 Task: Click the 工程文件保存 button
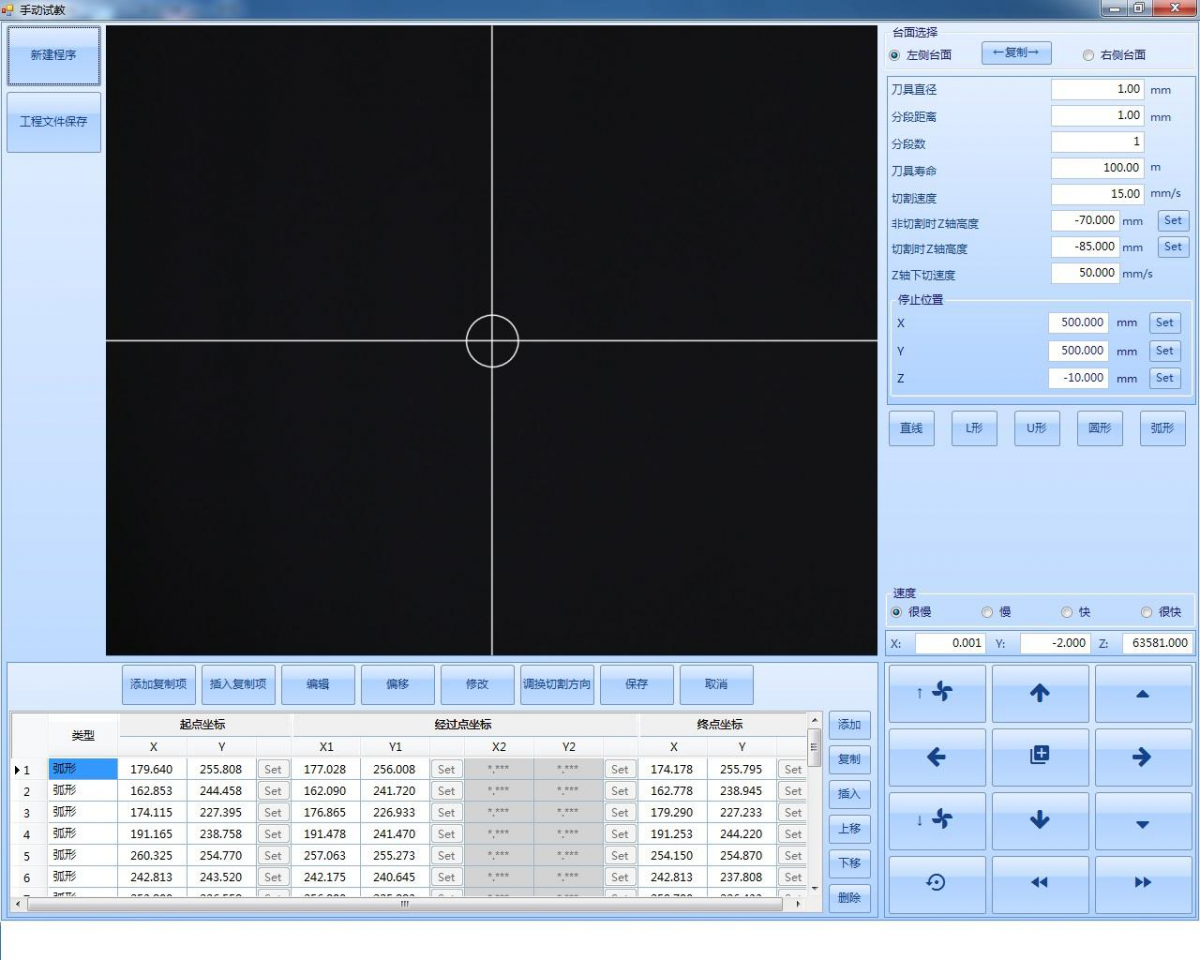[x=54, y=122]
